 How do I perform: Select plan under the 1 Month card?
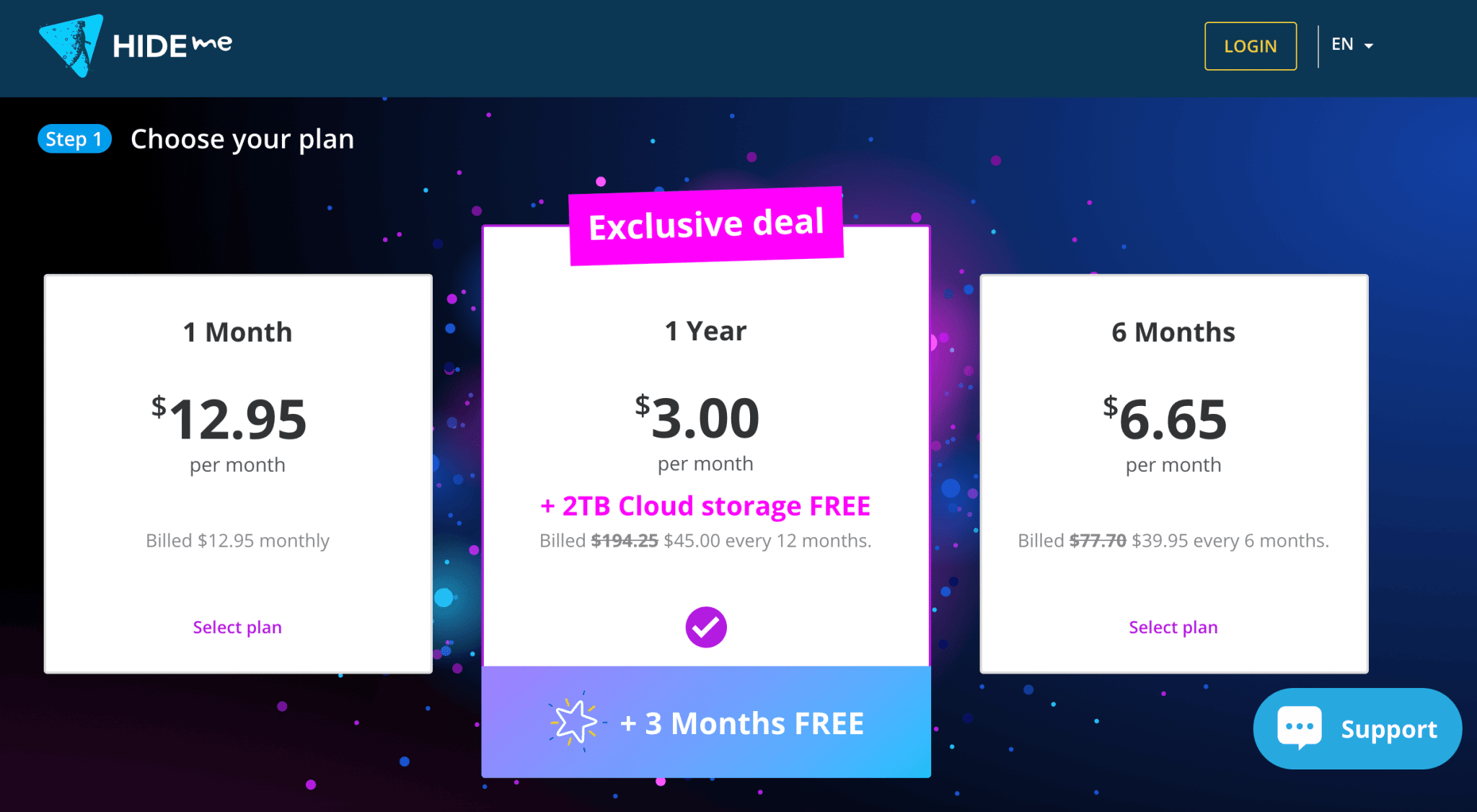point(237,627)
